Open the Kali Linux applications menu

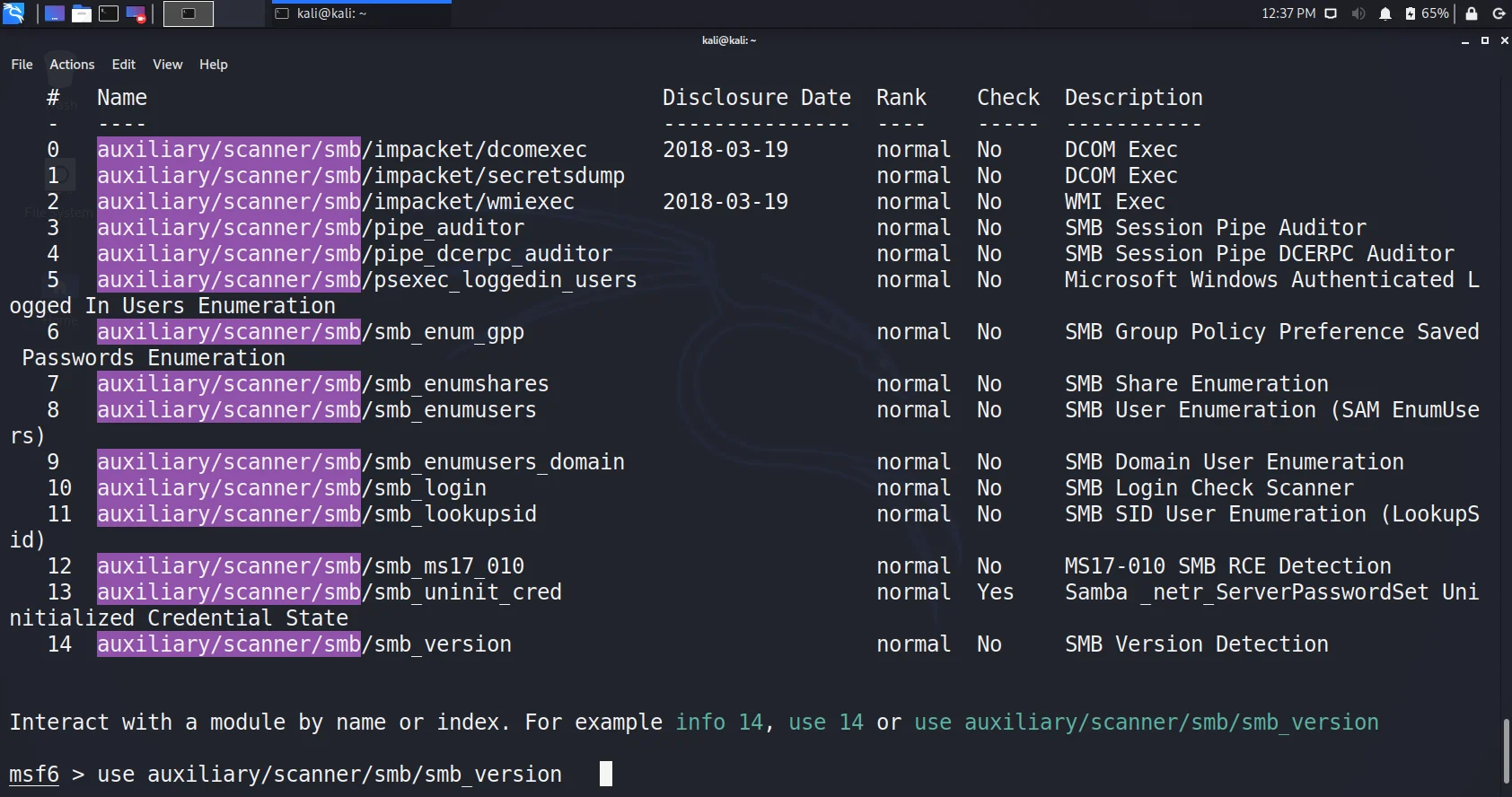tap(13, 13)
